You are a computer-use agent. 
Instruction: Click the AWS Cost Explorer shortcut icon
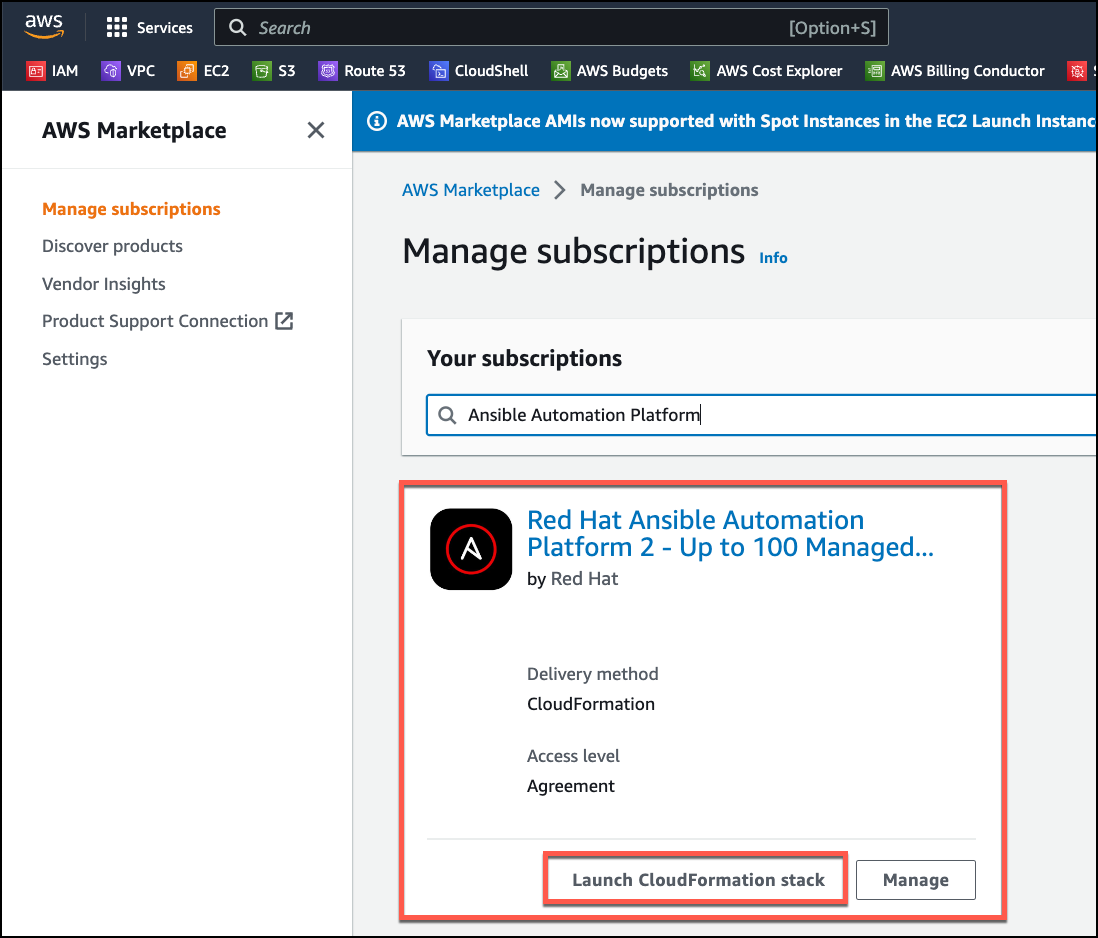click(x=700, y=71)
